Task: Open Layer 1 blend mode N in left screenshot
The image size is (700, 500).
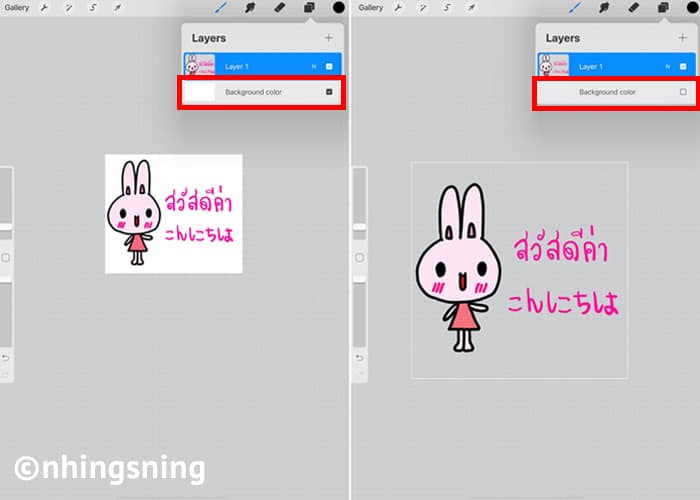Action: [x=314, y=67]
